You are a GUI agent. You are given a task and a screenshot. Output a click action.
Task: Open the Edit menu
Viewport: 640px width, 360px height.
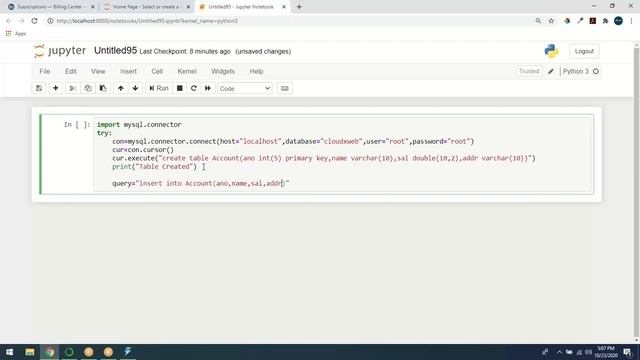[x=71, y=71]
